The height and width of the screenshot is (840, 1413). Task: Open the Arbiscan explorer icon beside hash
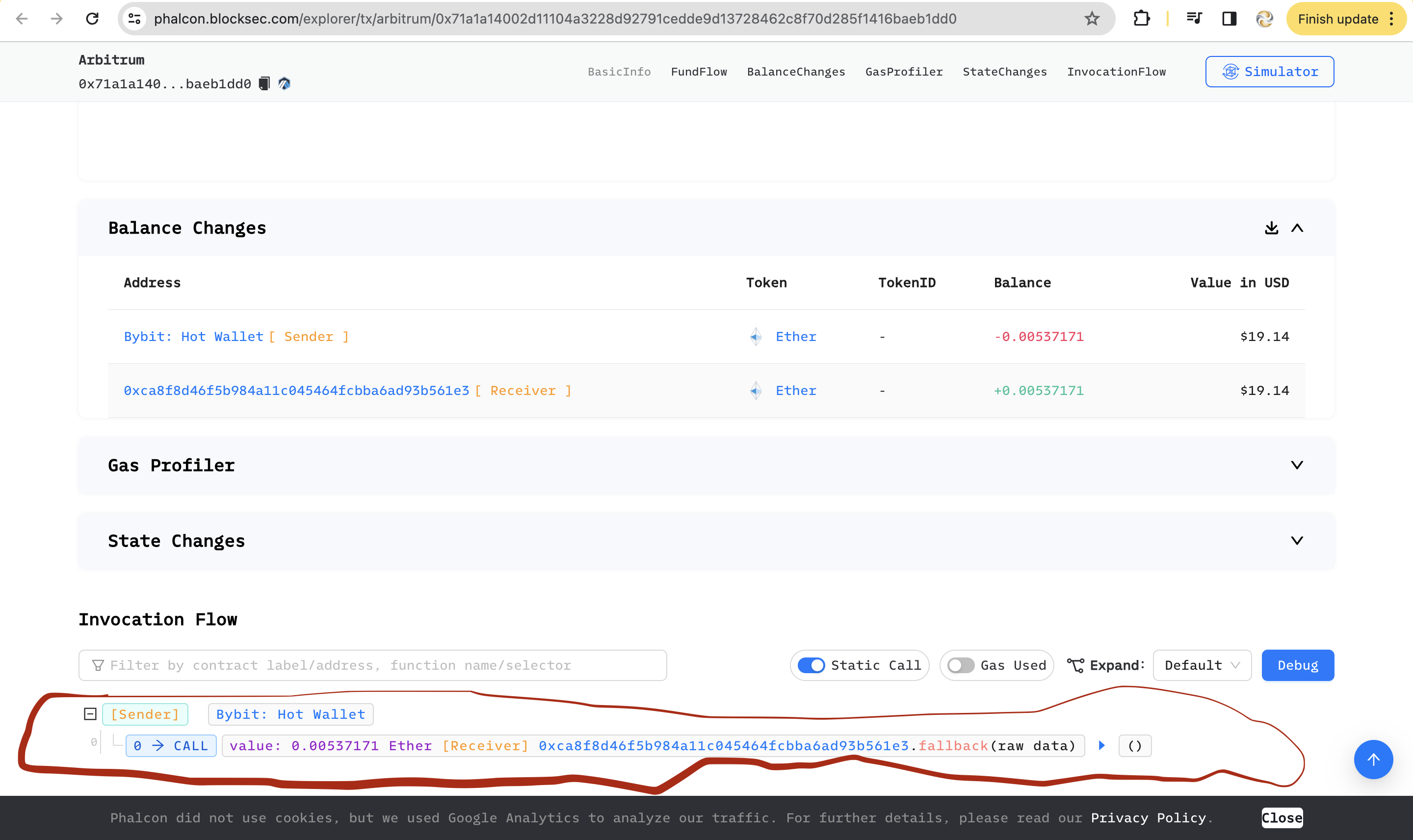pyautogui.click(x=284, y=84)
